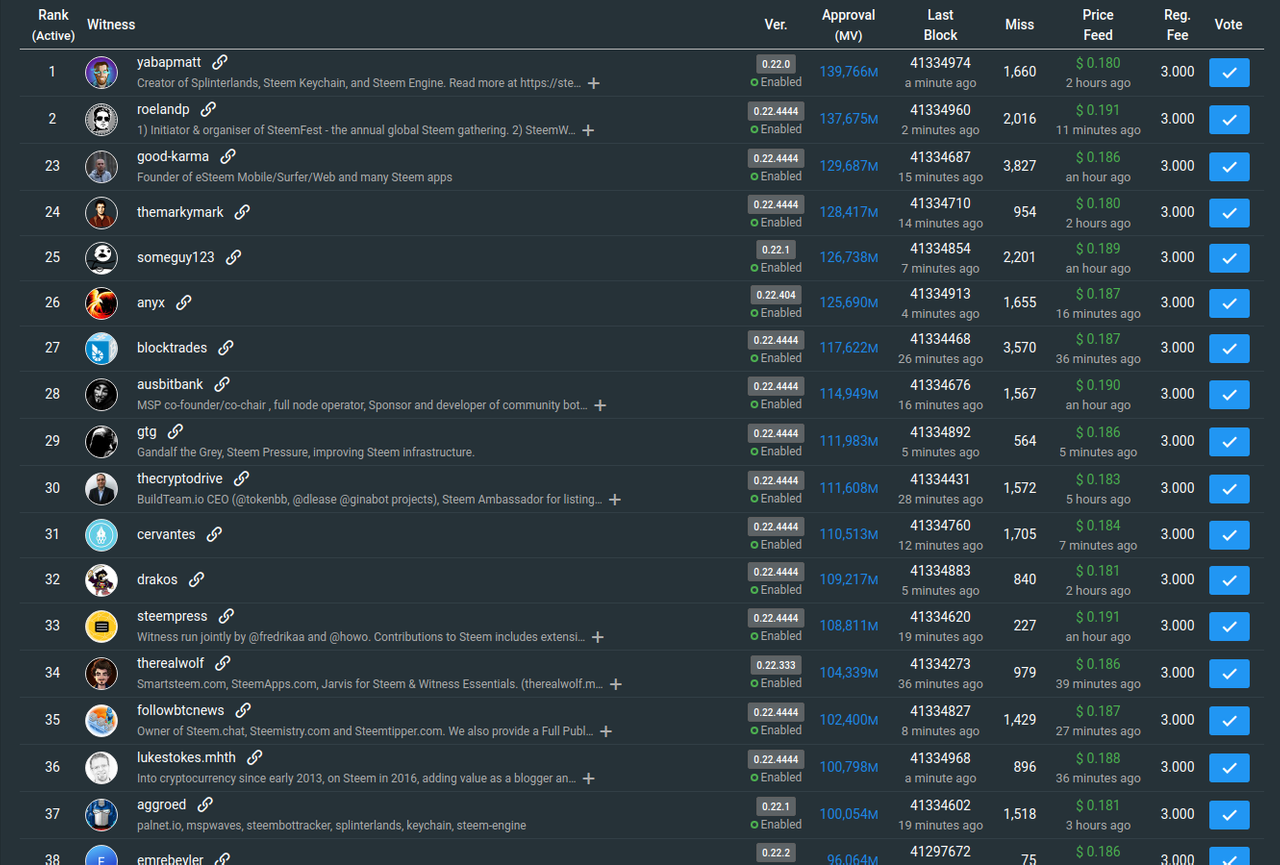Click price feed $ 0.191 for roelandp
The height and width of the screenshot is (865, 1280).
(1098, 110)
